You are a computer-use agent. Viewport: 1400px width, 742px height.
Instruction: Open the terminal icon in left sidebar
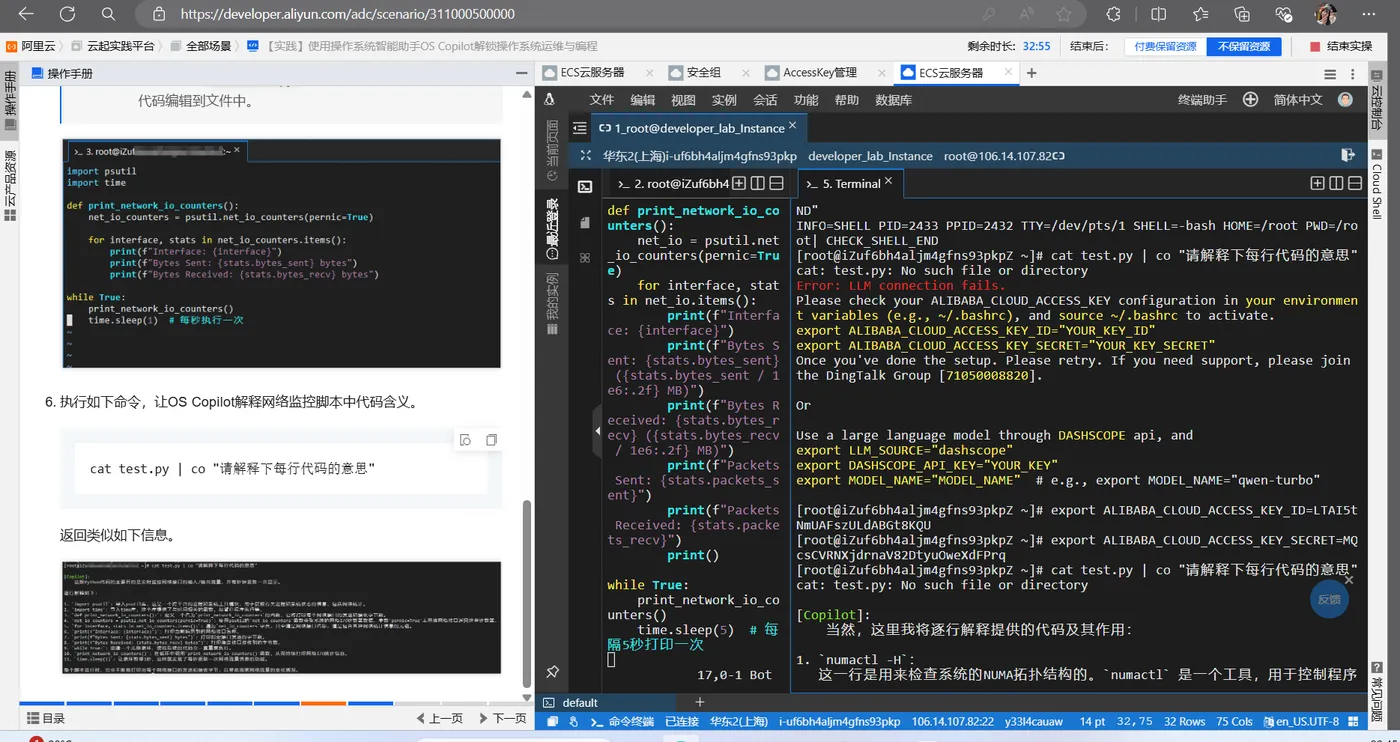point(585,186)
